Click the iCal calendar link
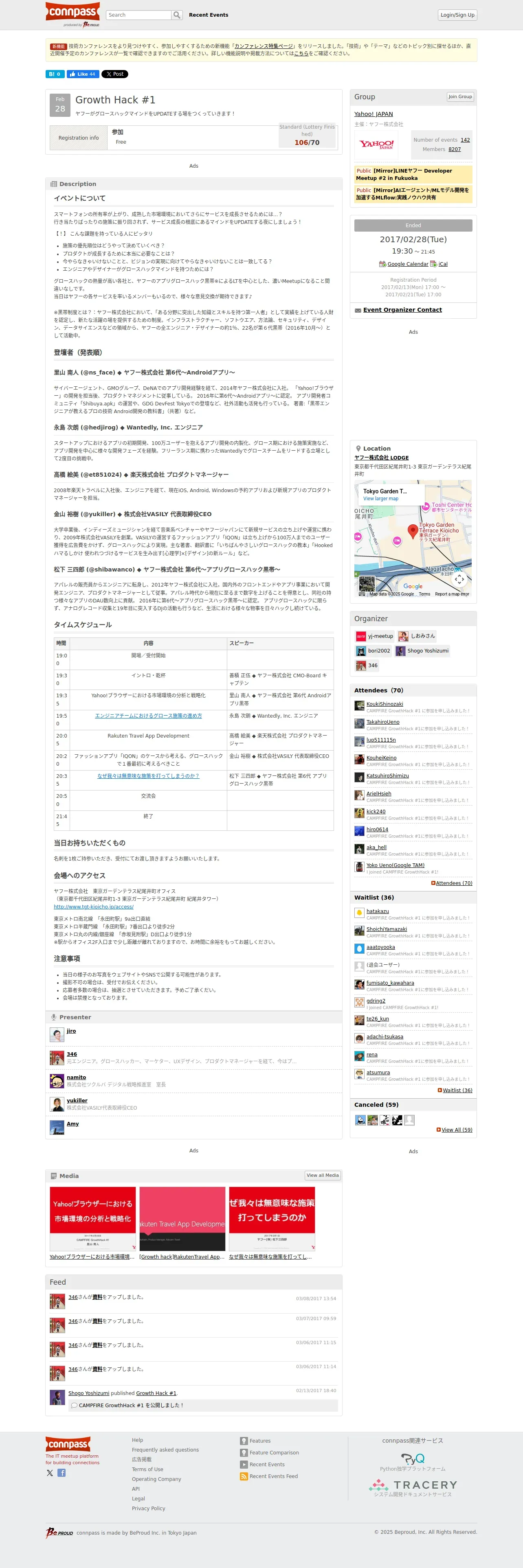 (438, 264)
